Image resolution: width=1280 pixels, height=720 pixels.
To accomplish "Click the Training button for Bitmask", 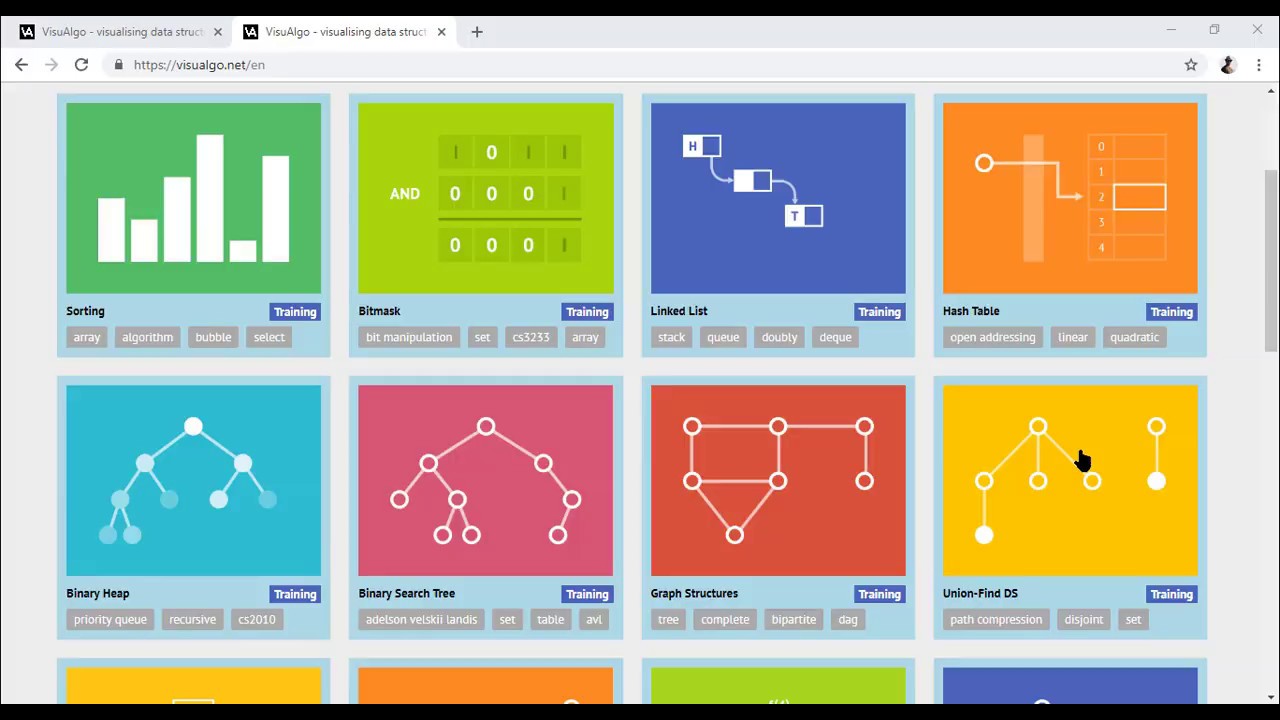I will click(587, 312).
